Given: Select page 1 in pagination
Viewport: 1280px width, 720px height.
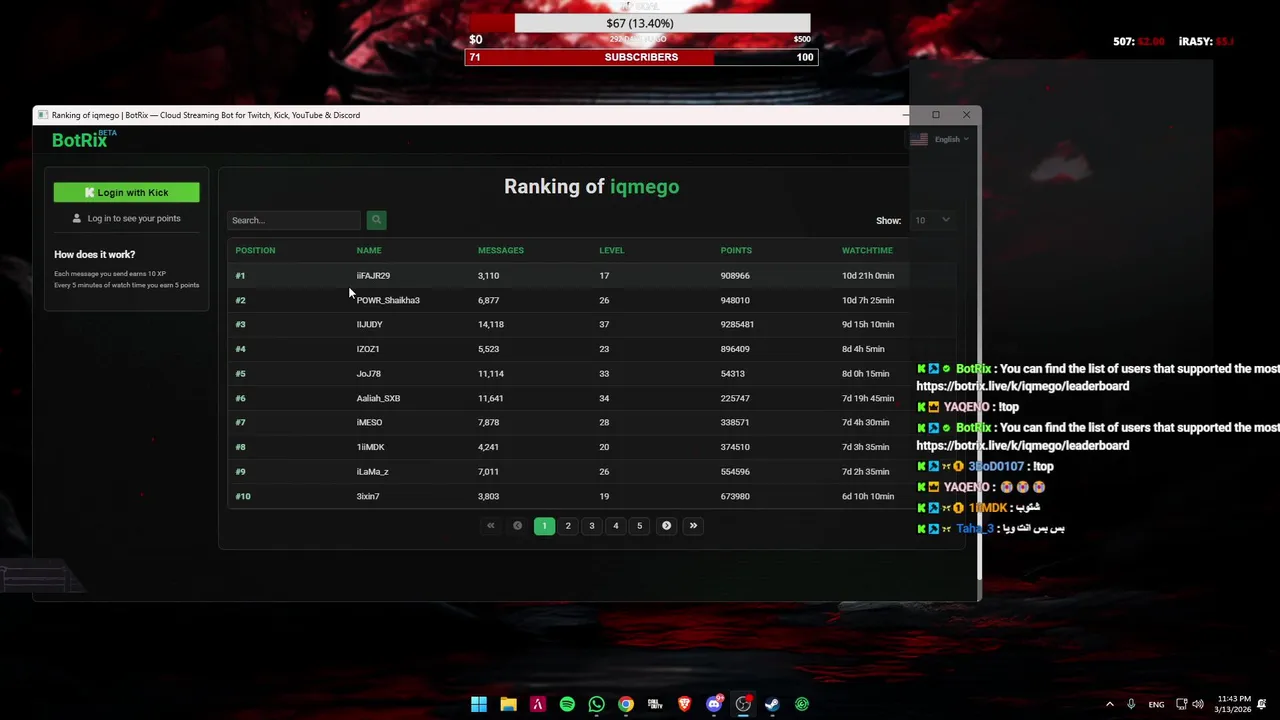Looking at the screenshot, I should (x=544, y=526).
